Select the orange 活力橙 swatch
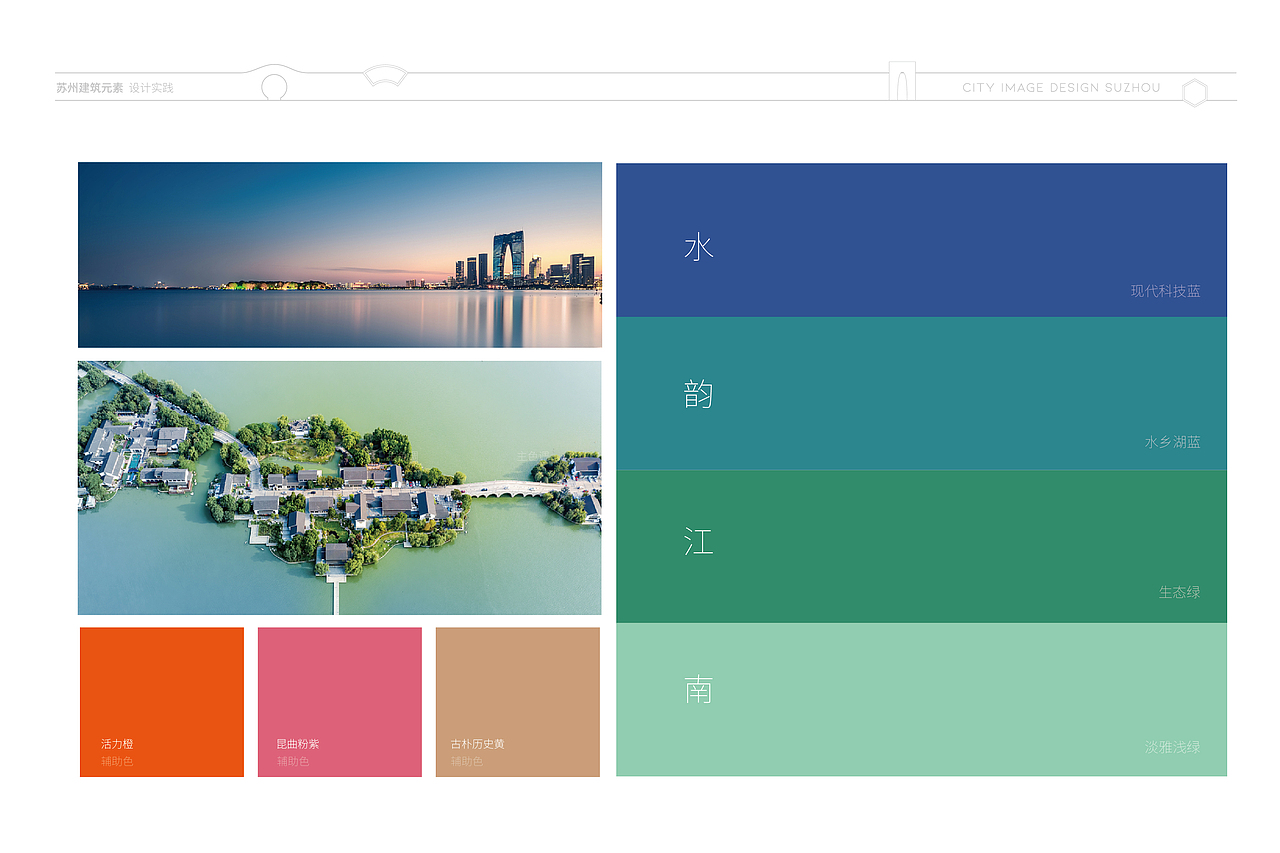This screenshot has height=853, width=1280. click(162, 702)
